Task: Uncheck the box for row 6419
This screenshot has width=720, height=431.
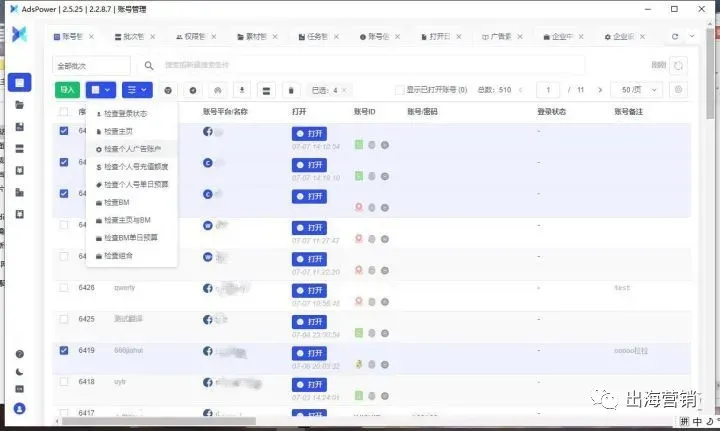Action: tap(64, 350)
